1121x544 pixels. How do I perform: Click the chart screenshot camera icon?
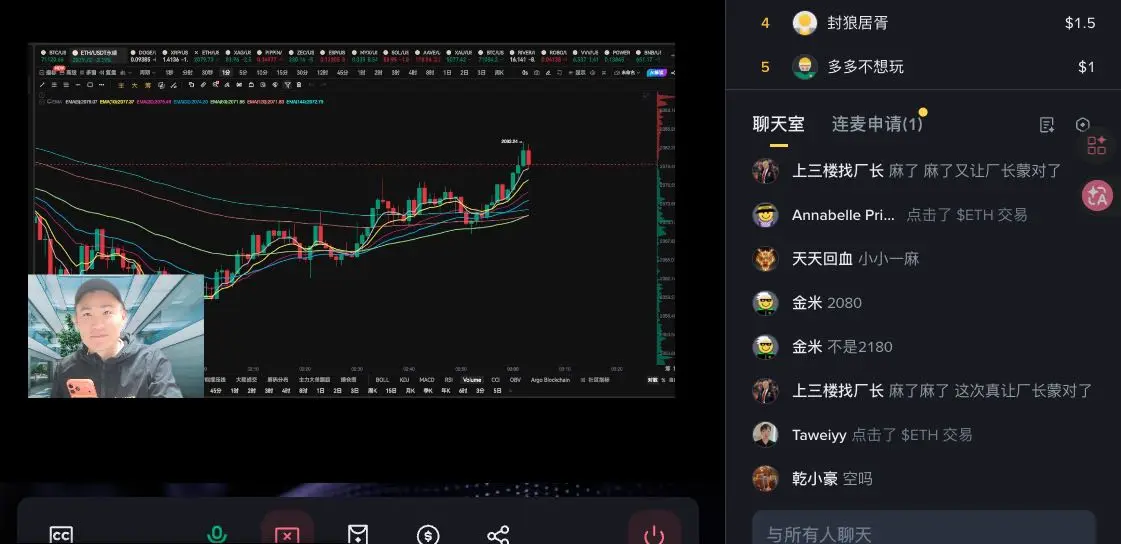click(x=536, y=73)
